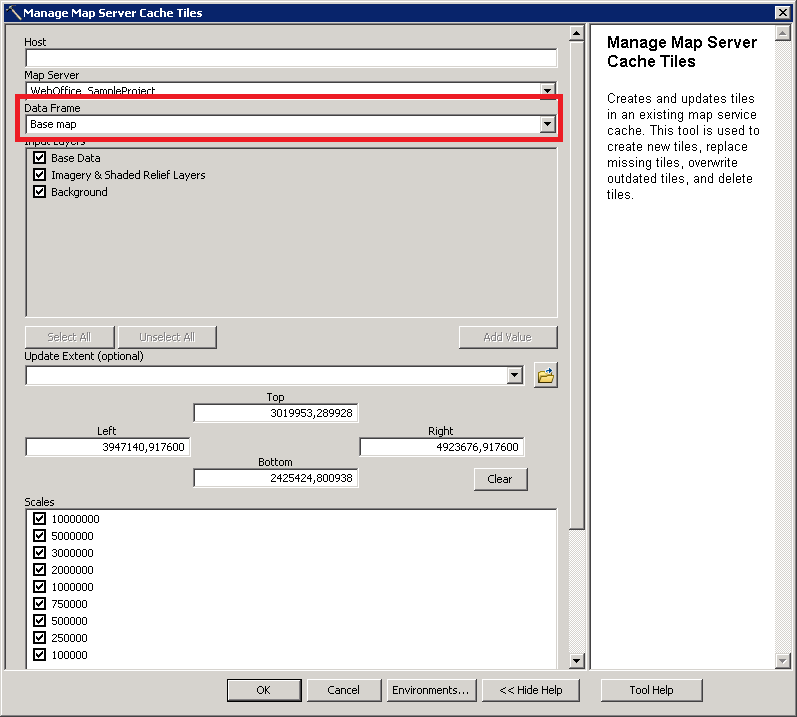Click the Host input field

pyautogui.click(x=290, y=58)
